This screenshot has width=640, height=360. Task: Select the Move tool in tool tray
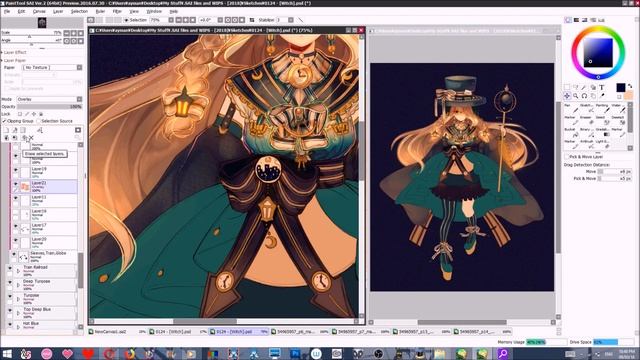coord(567,96)
